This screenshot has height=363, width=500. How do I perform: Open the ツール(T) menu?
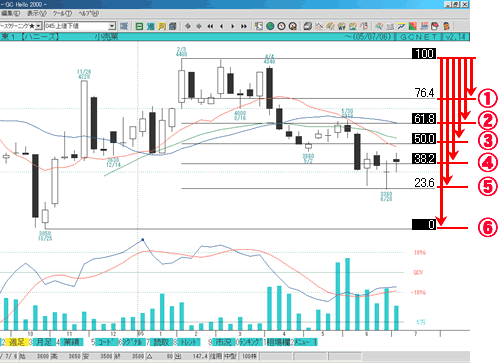pos(62,14)
